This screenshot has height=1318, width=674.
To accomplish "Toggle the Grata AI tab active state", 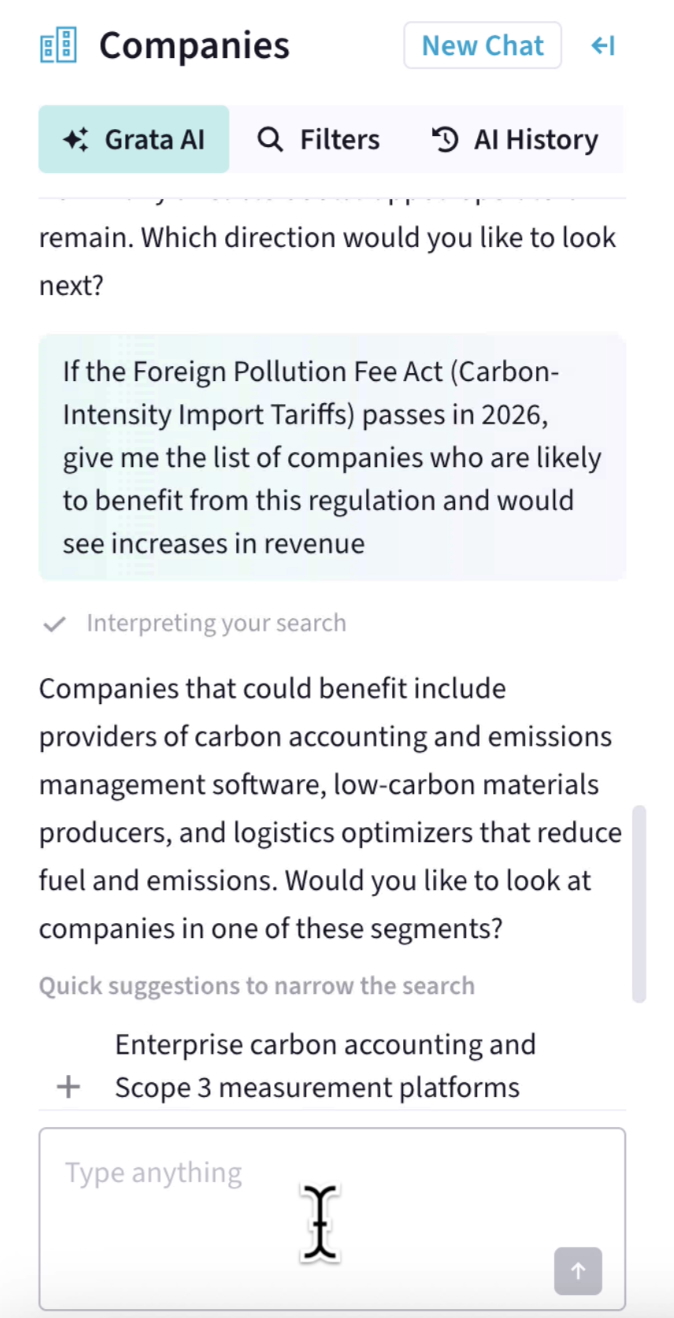I will [x=133, y=140].
